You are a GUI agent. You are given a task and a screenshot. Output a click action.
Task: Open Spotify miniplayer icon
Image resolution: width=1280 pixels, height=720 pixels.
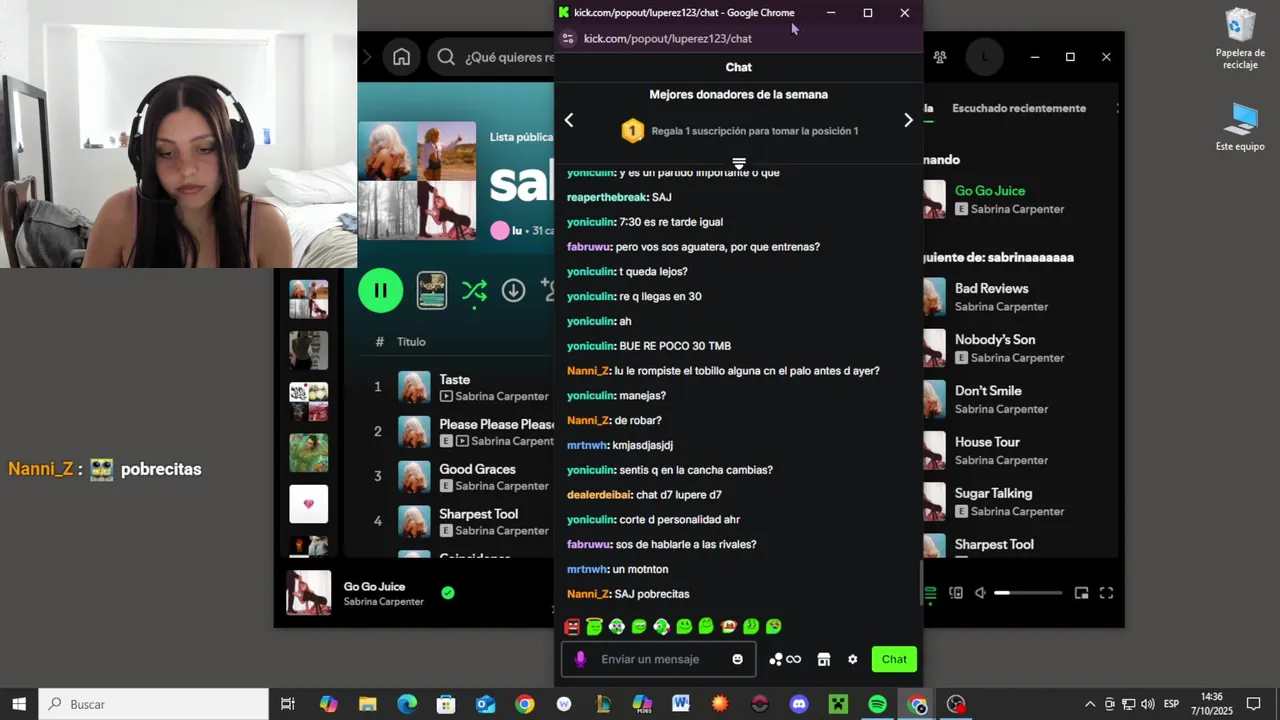(x=1081, y=593)
